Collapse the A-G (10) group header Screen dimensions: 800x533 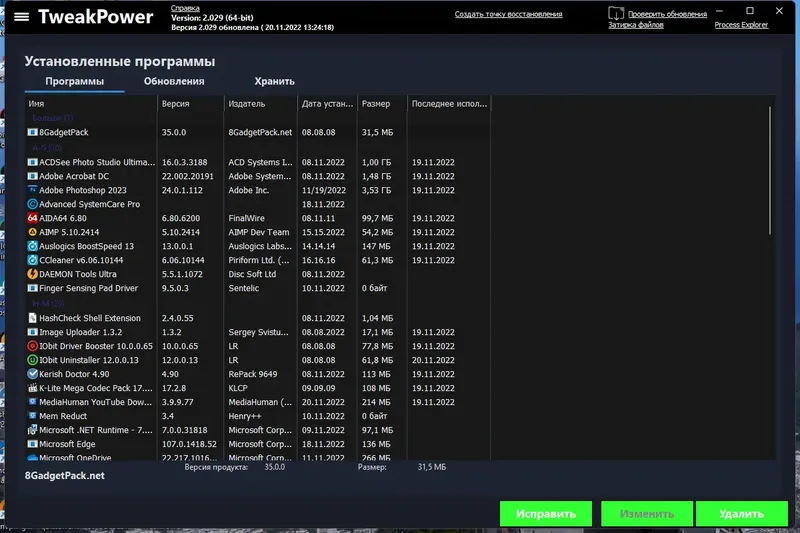(47, 148)
